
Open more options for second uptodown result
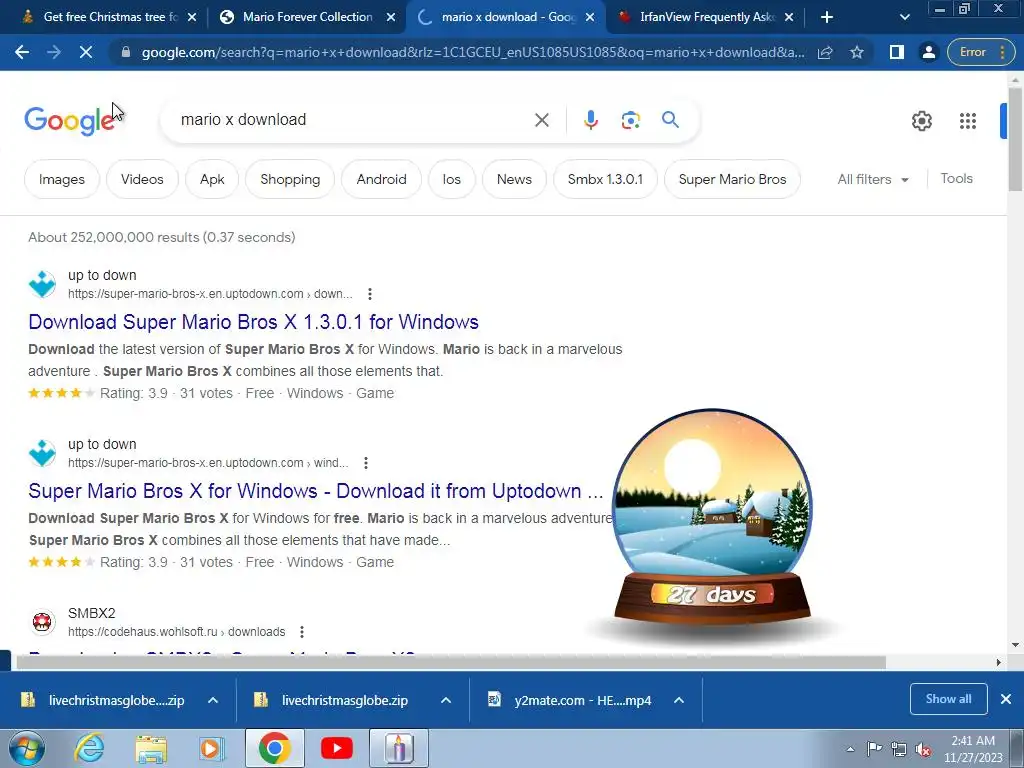pos(366,463)
